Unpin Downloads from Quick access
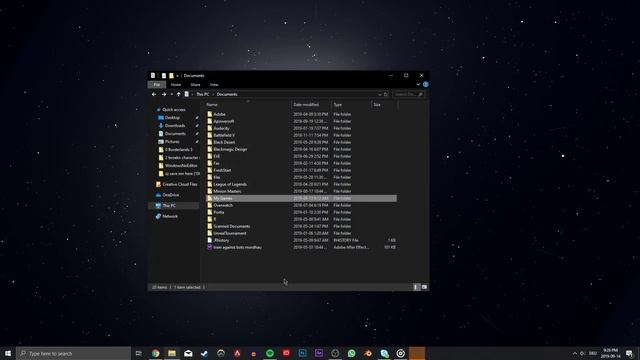 click(197, 126)
